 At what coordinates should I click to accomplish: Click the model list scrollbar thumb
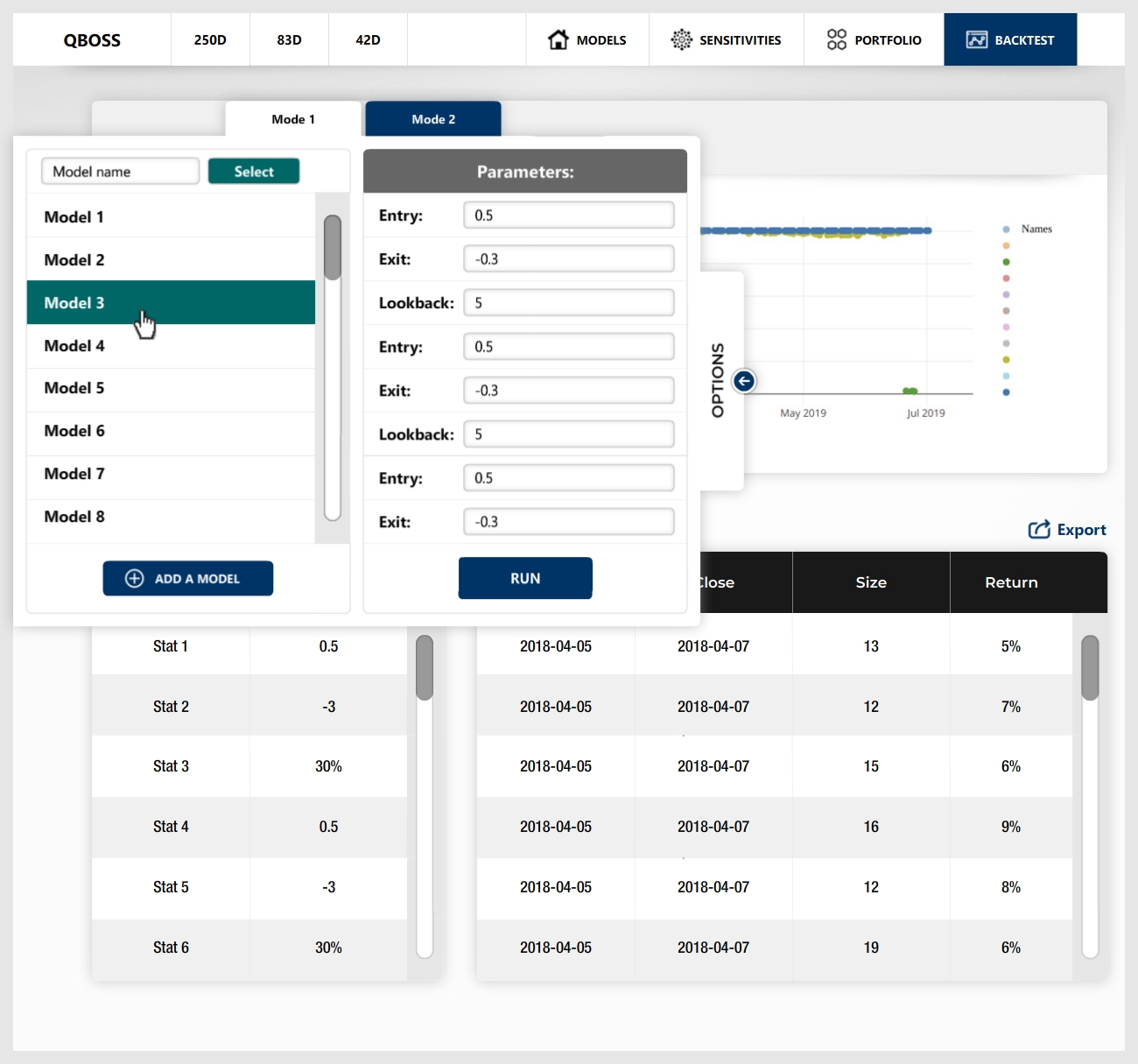point(332,247)
